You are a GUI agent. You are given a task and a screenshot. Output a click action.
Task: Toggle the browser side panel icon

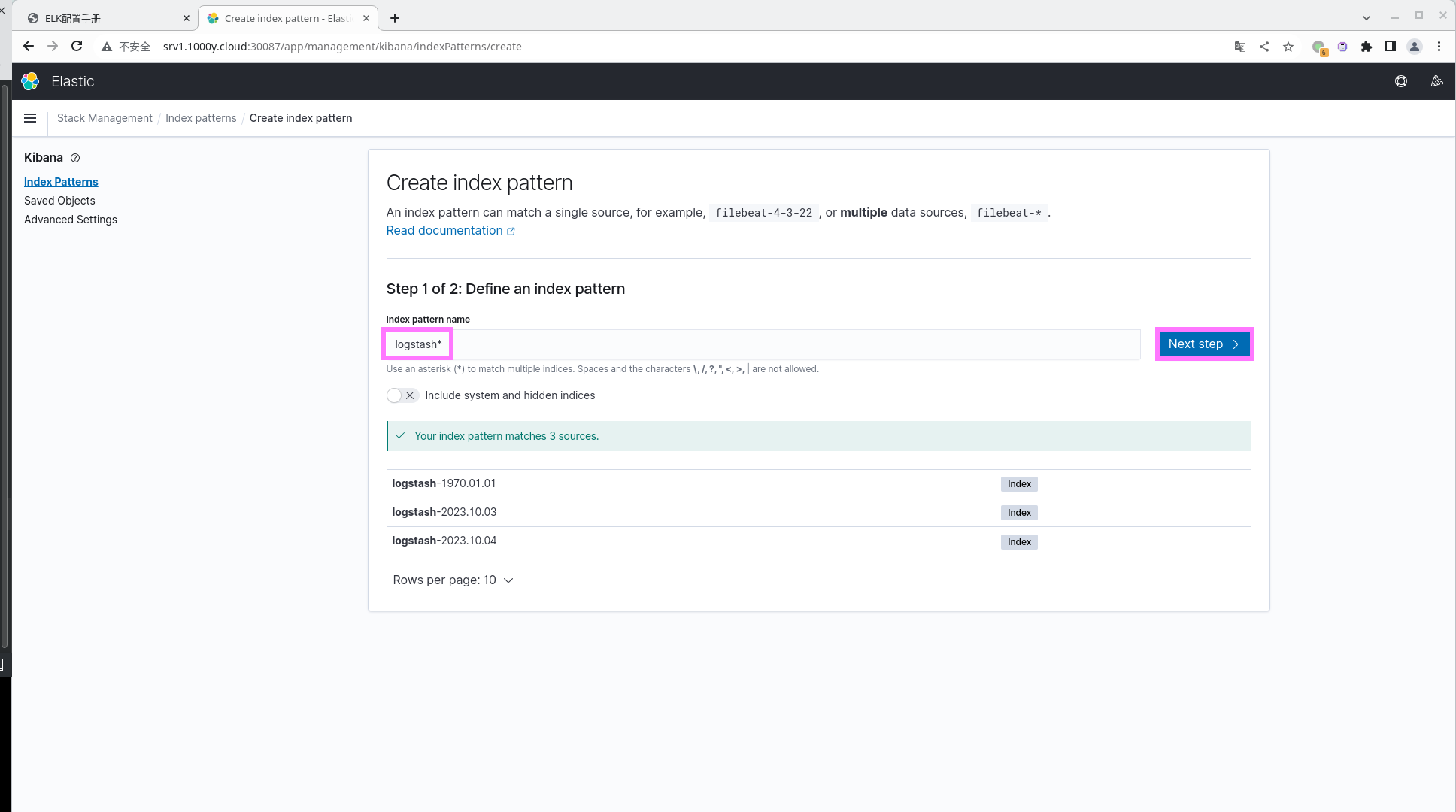click(x=1391, y=47)
